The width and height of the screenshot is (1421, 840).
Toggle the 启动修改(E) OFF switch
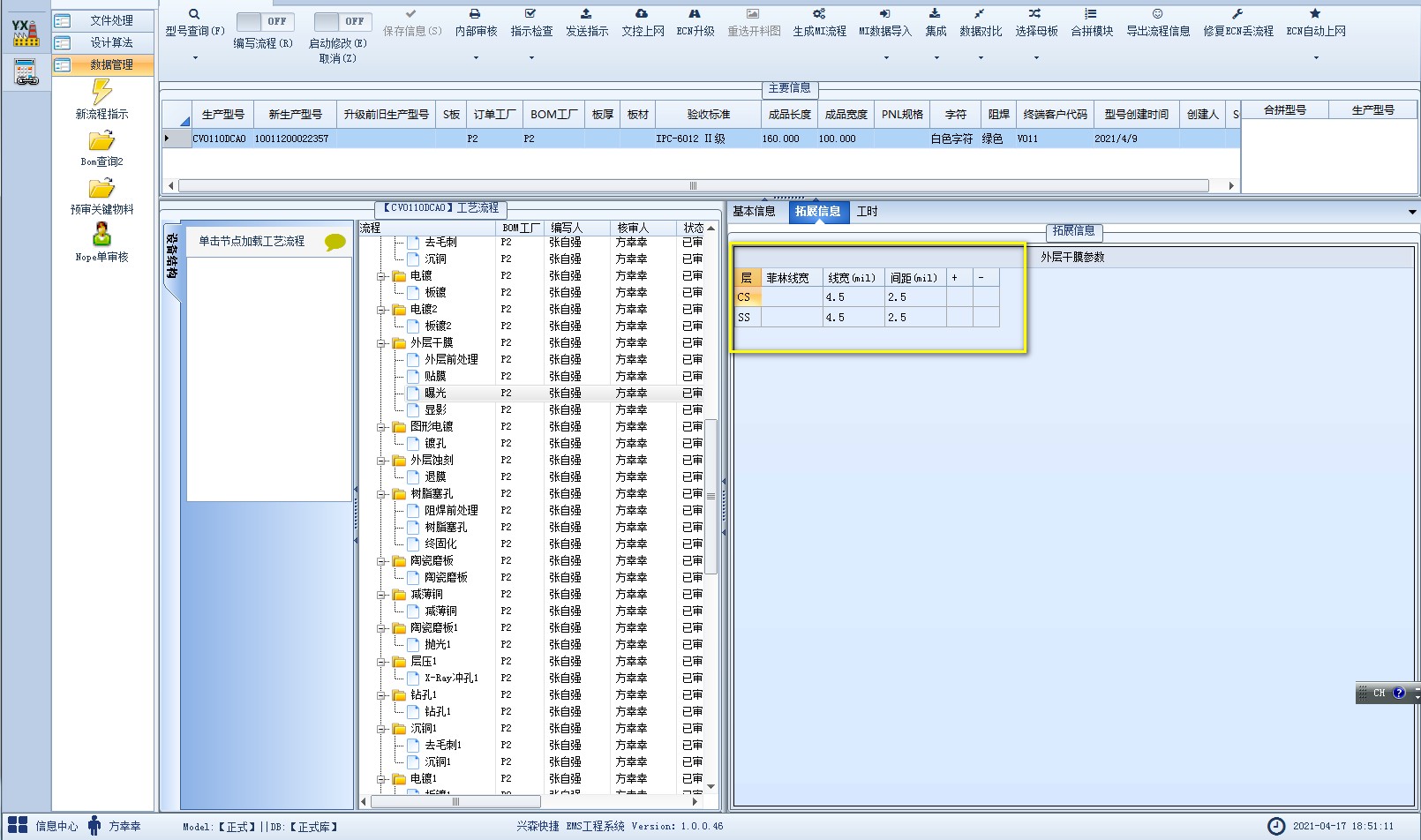pos(342,21)
